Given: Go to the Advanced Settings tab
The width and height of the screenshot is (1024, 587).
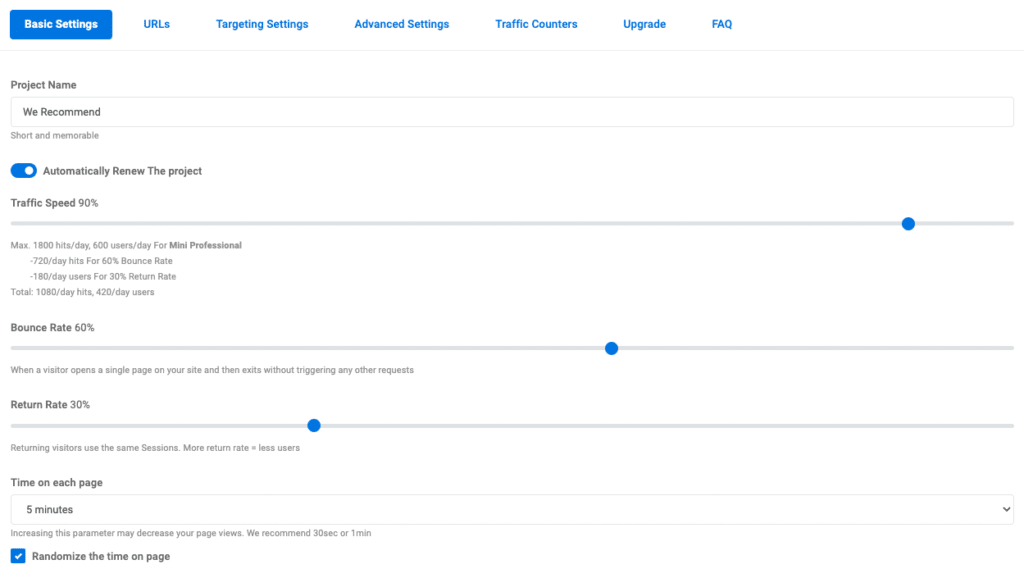Looking at the screenshot, I should tap(402, 24).
